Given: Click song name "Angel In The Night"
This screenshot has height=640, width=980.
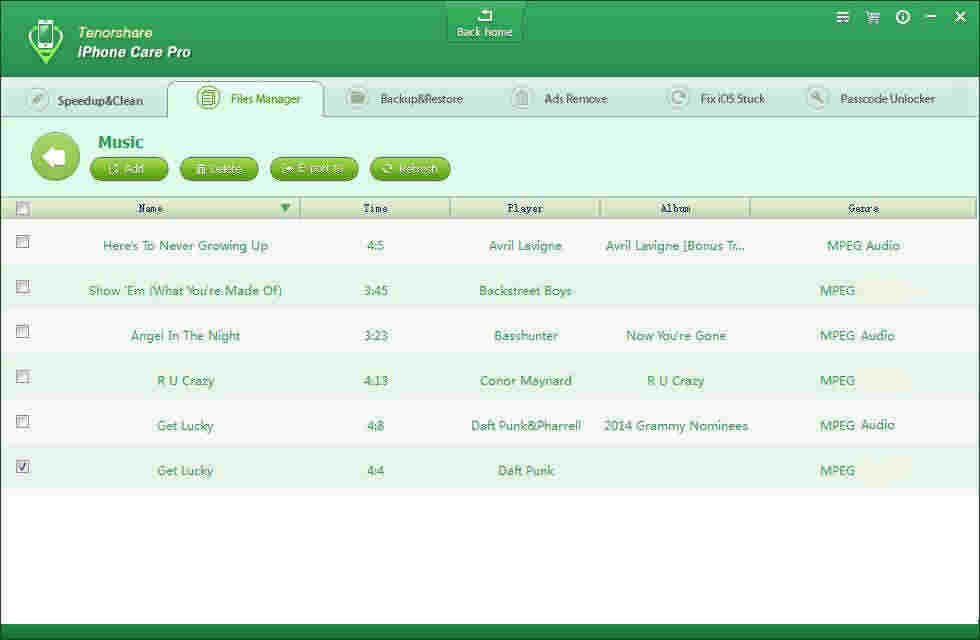Looking at the screenshot, I should coord(186,336).
